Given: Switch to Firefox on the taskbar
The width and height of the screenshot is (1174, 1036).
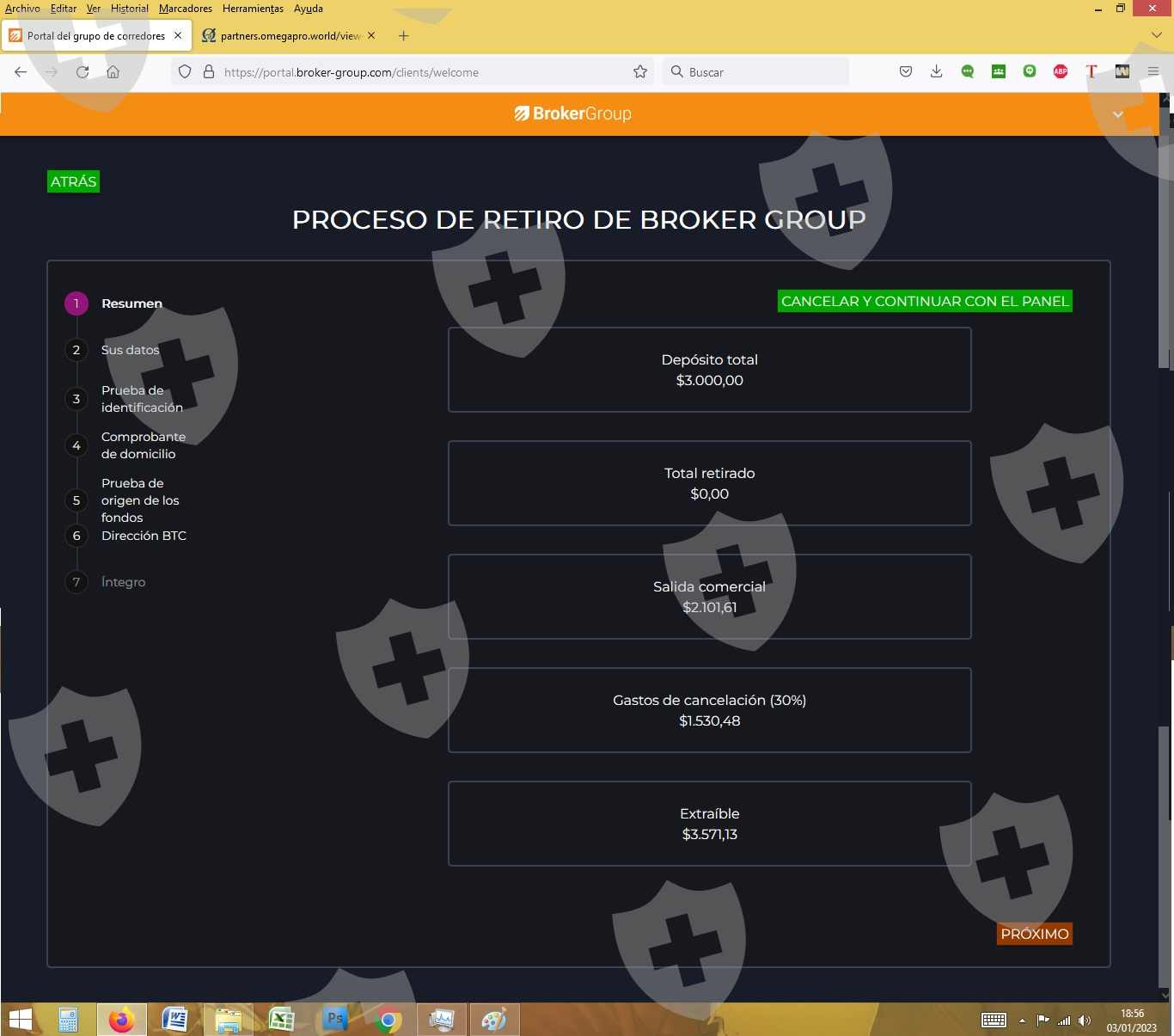Looking at the screenshot, I should [122, 1020].
